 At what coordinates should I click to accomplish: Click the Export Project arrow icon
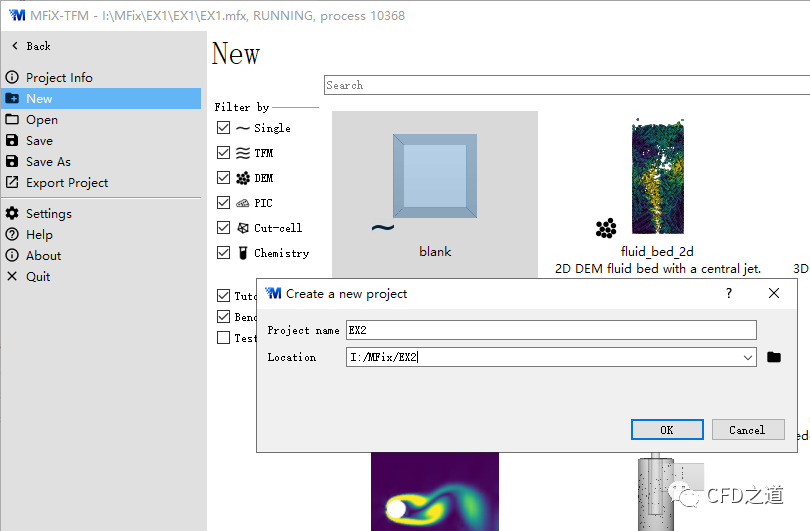point(12,182)
